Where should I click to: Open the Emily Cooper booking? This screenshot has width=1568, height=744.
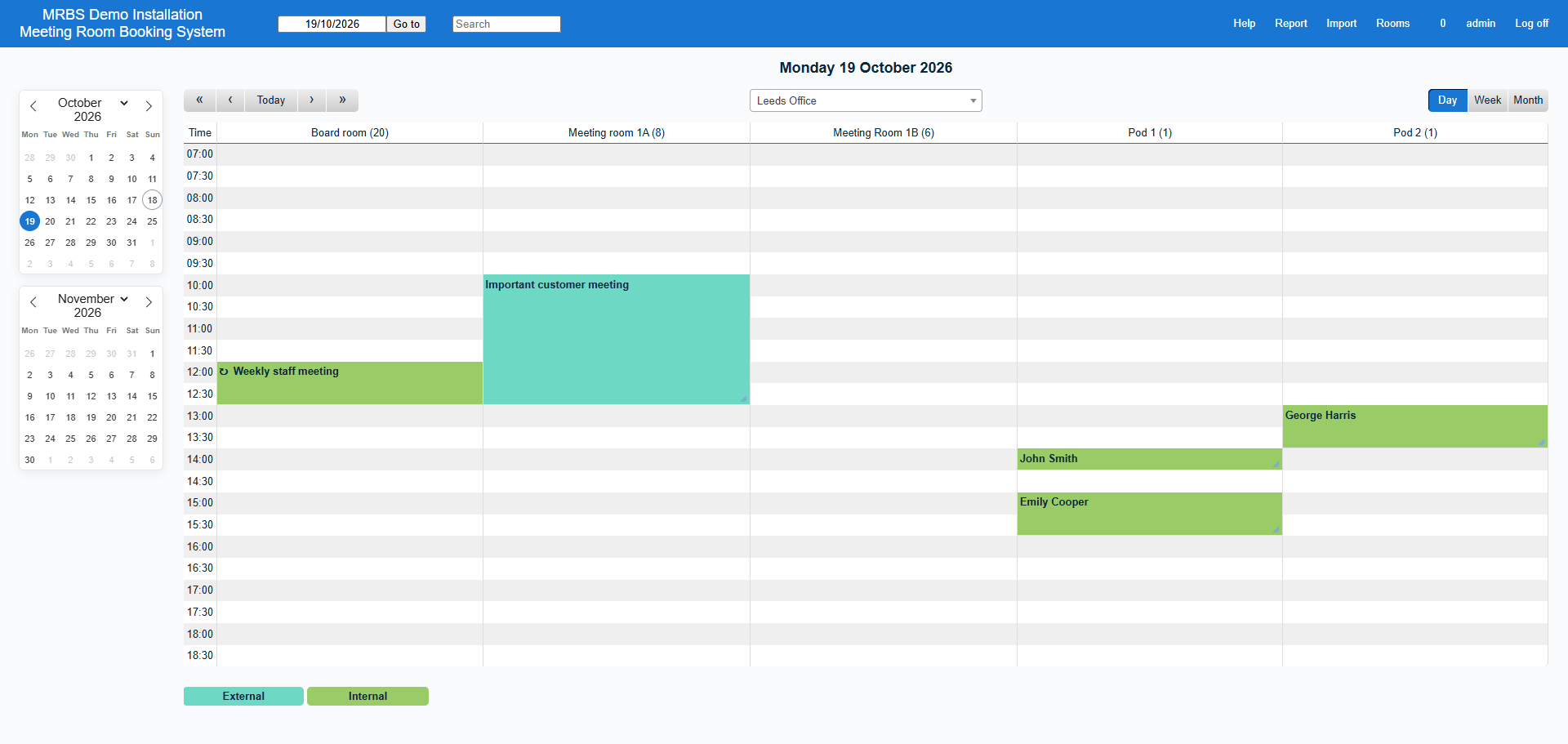pos(1149,514)
